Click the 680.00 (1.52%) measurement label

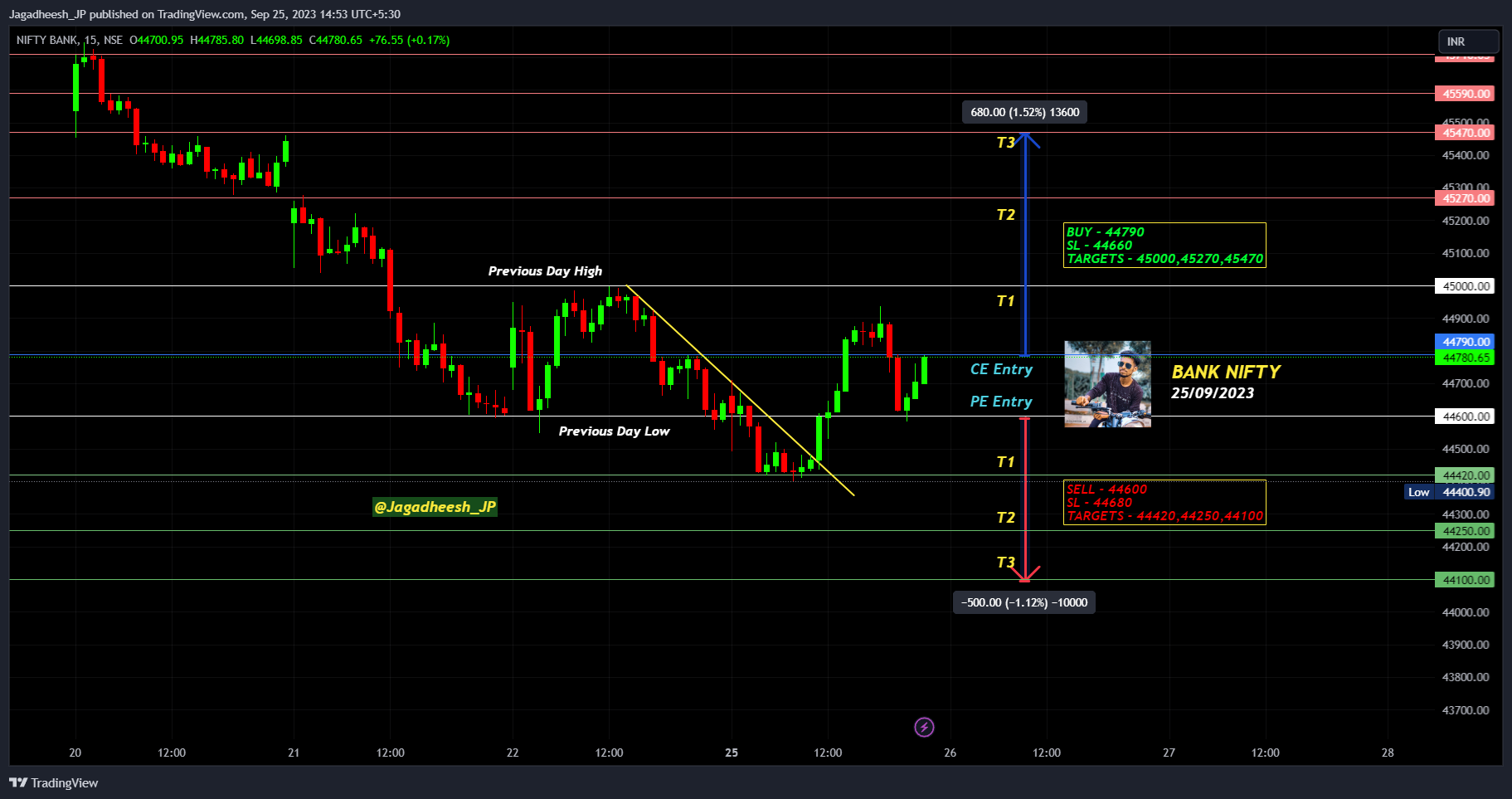point(1024,112)
